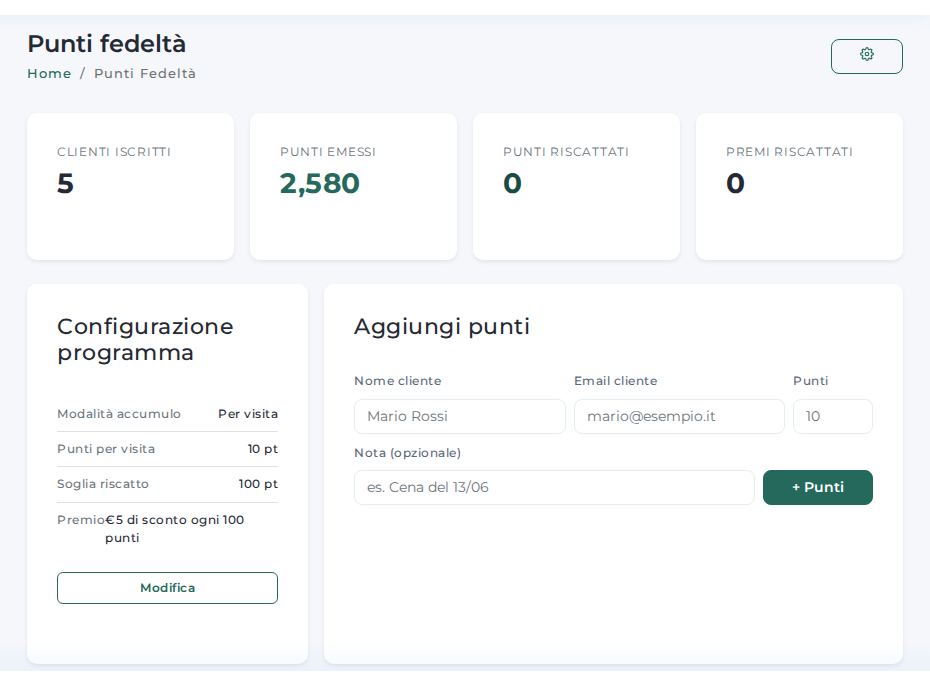Click the 'PUNTI RISCATTATI' card label

pos(566,152)
